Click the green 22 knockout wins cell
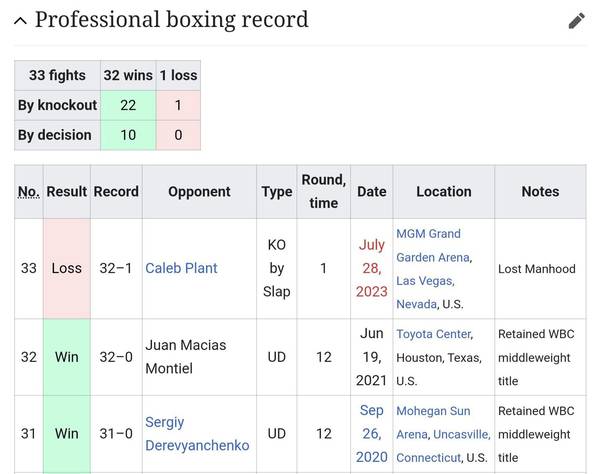The image size is (600, 474). pos(127,105)
